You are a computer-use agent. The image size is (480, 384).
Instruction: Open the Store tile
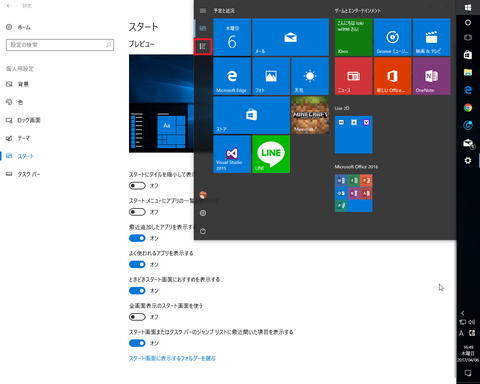[x=251, y=115]
